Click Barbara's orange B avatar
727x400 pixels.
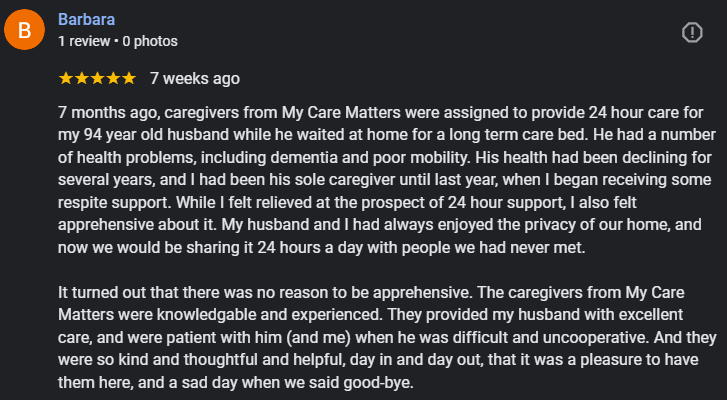pos(24,32)
